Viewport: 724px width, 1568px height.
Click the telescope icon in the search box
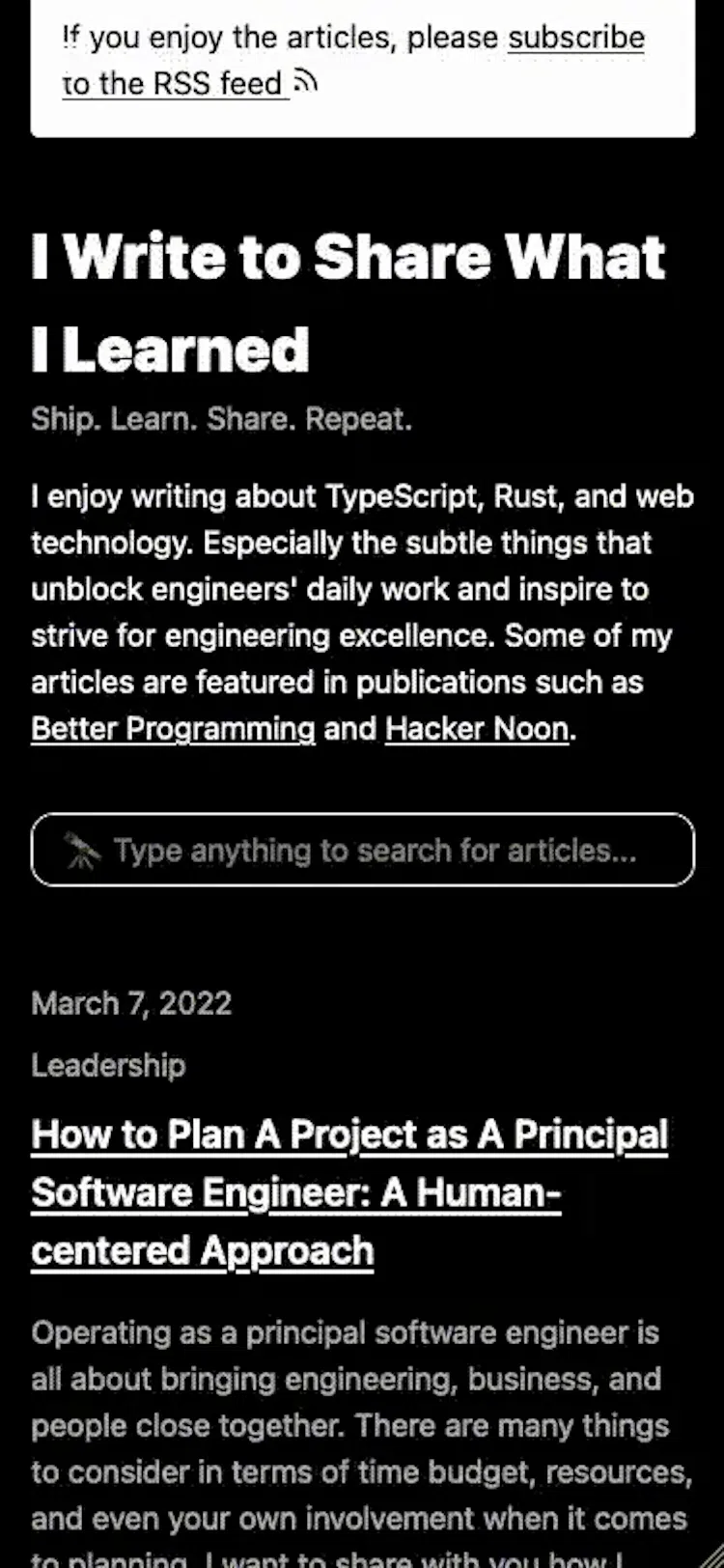point(82,851)
